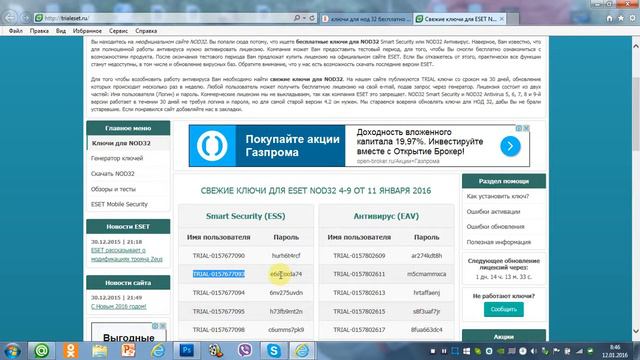Open ESET news link about Zeus trojan
640x360 pixels.
(x=127, y=255)
